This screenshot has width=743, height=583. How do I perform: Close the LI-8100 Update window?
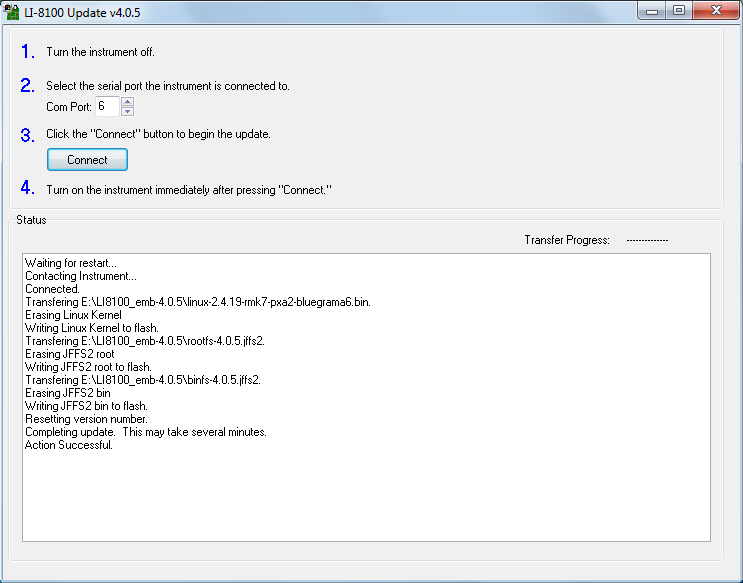[x=716, y=10]
